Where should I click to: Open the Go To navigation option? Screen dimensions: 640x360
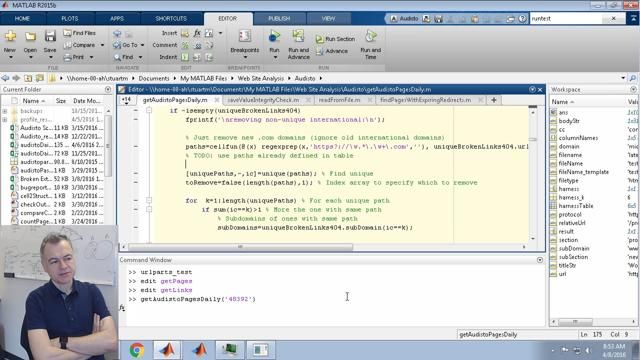[125, 45]
